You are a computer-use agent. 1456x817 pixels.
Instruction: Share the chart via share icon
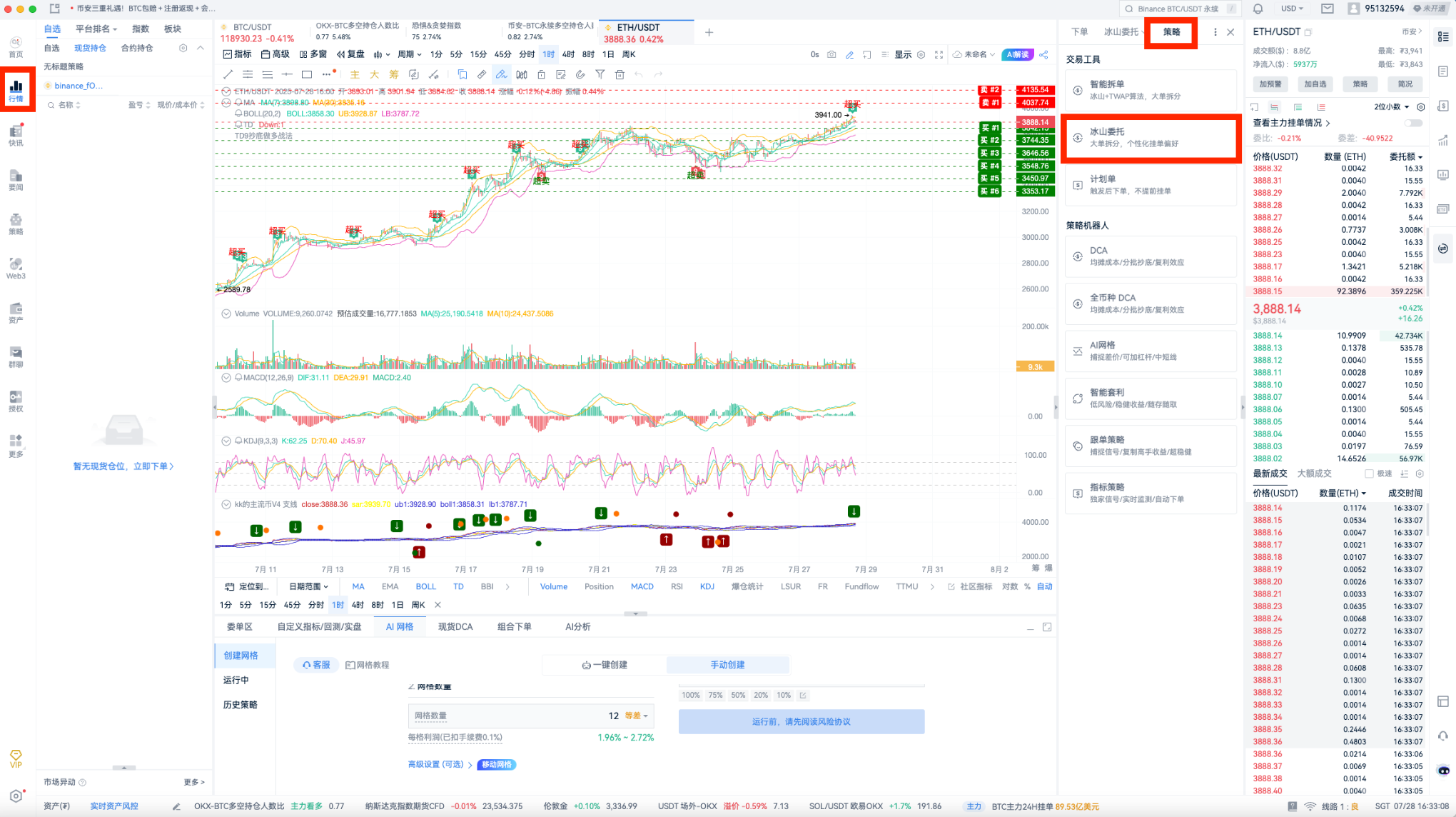pos(1043,54)
